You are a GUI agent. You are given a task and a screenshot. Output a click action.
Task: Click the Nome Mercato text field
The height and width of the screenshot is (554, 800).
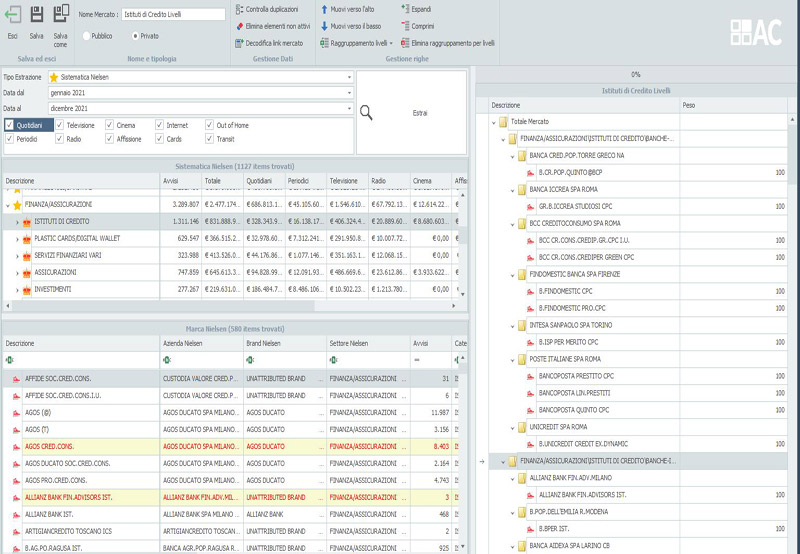pos(173,15)
